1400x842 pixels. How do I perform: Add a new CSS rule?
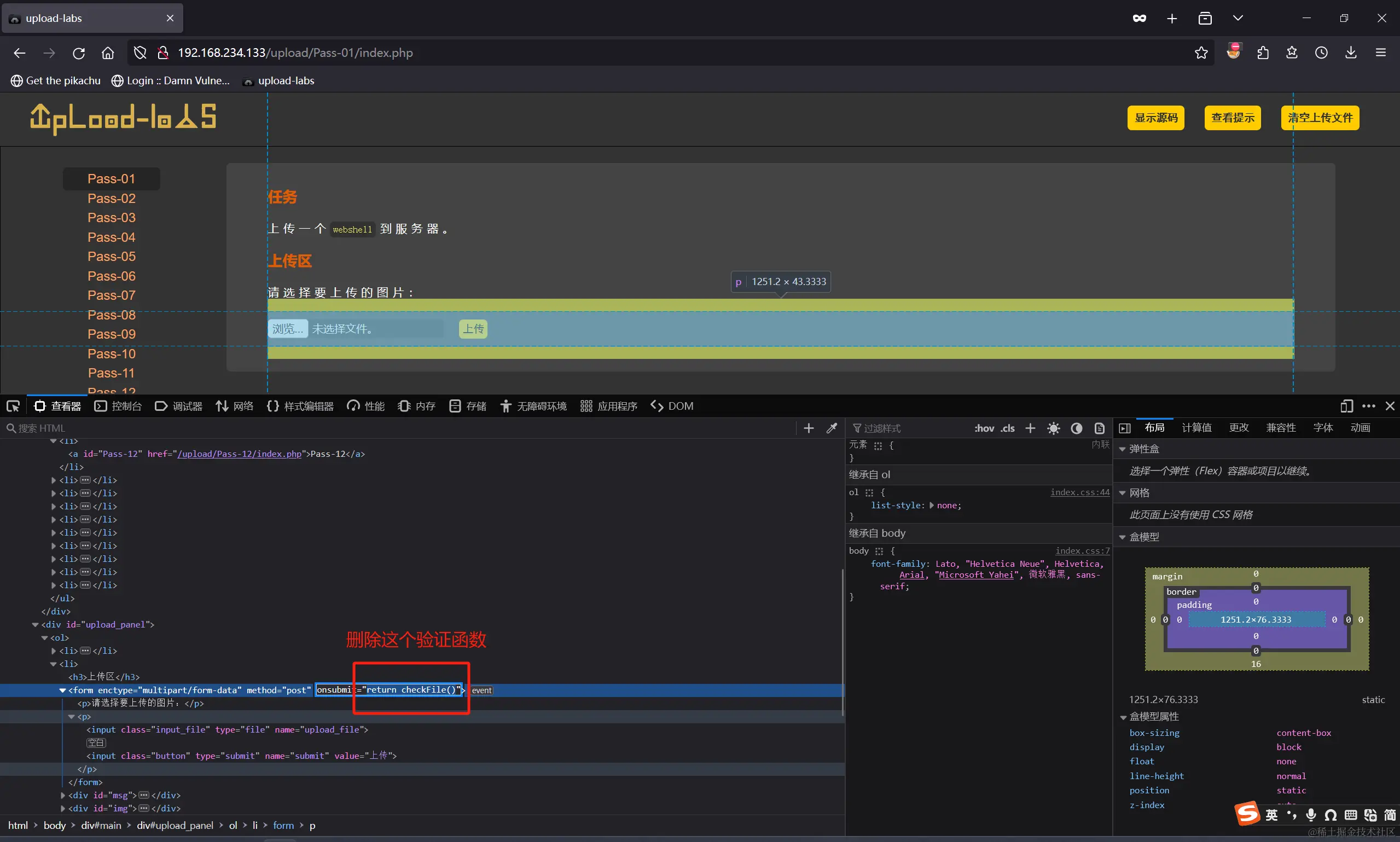pyautogui.click(x=1030, y=428)
